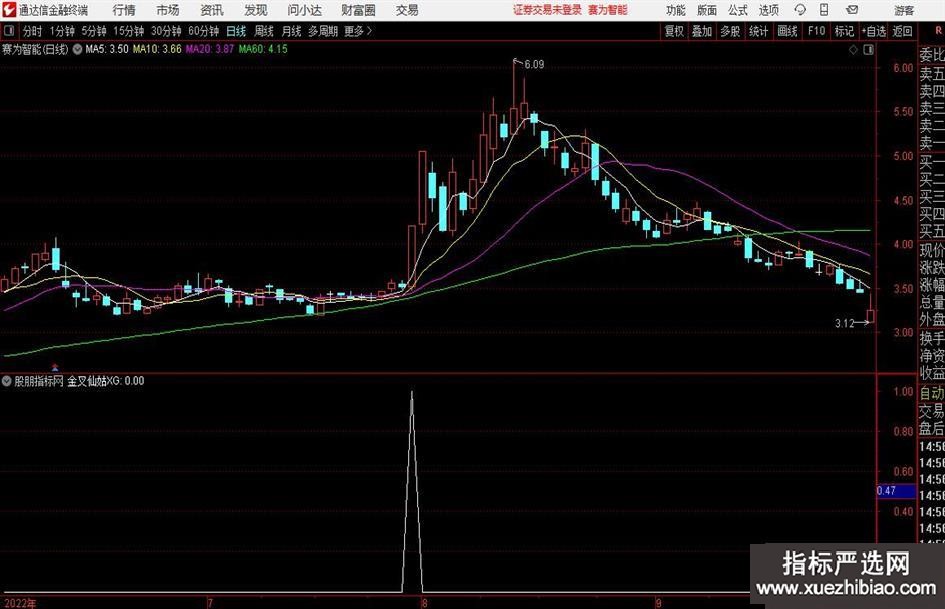Image resolution: width=945 pixels, height=609 pixels.
Task: Toggle the side panel icon at chart top-right
Action: point(868,50)
